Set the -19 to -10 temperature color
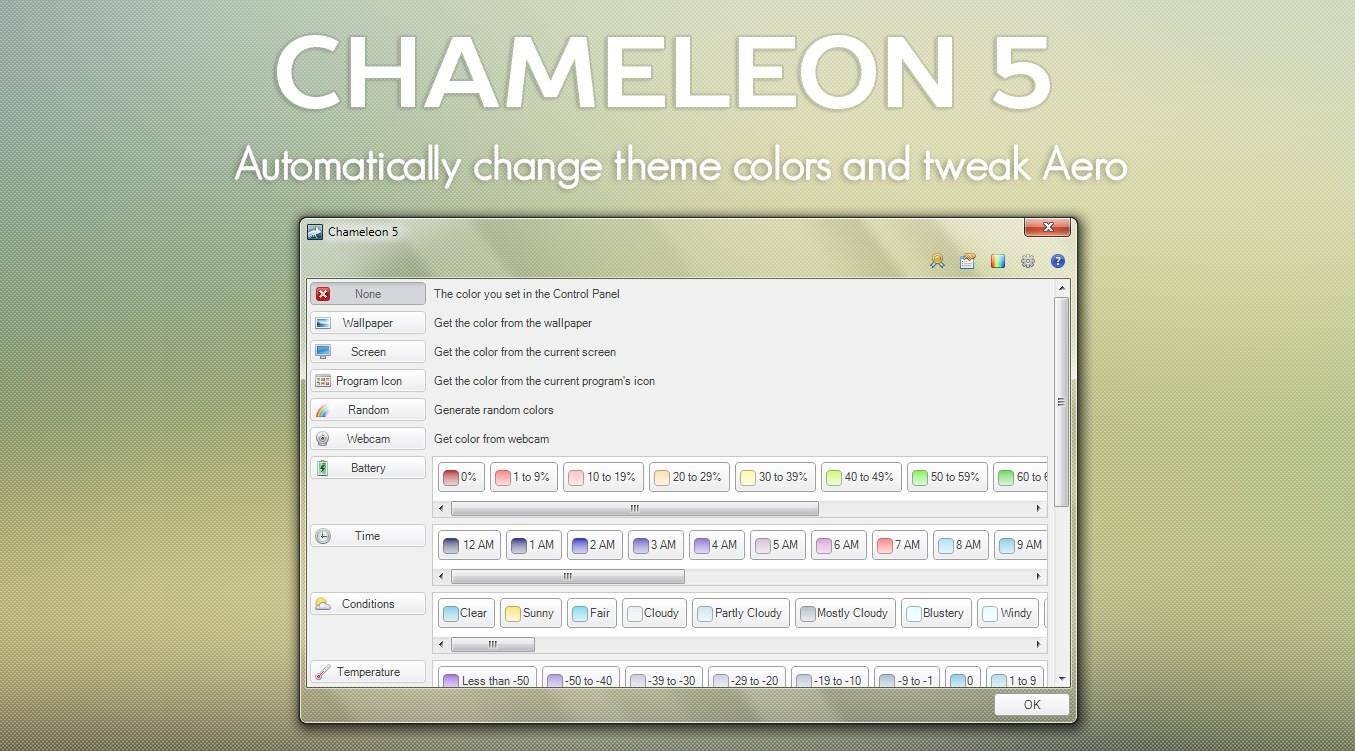The image size is (1355, 751). [x=830, y=678]
